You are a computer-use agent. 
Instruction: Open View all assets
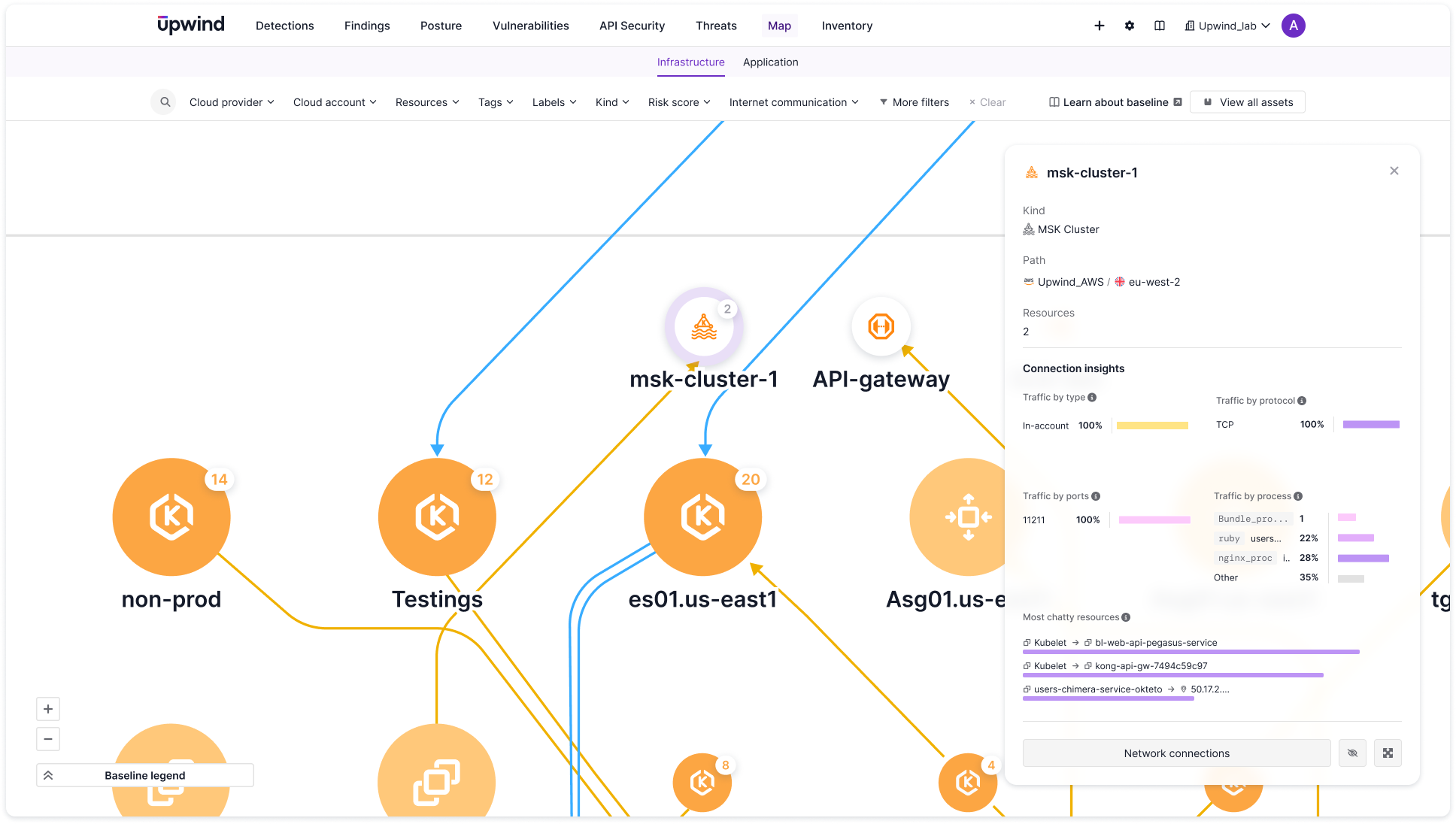pyautogui.click(x=1247, y=101)
